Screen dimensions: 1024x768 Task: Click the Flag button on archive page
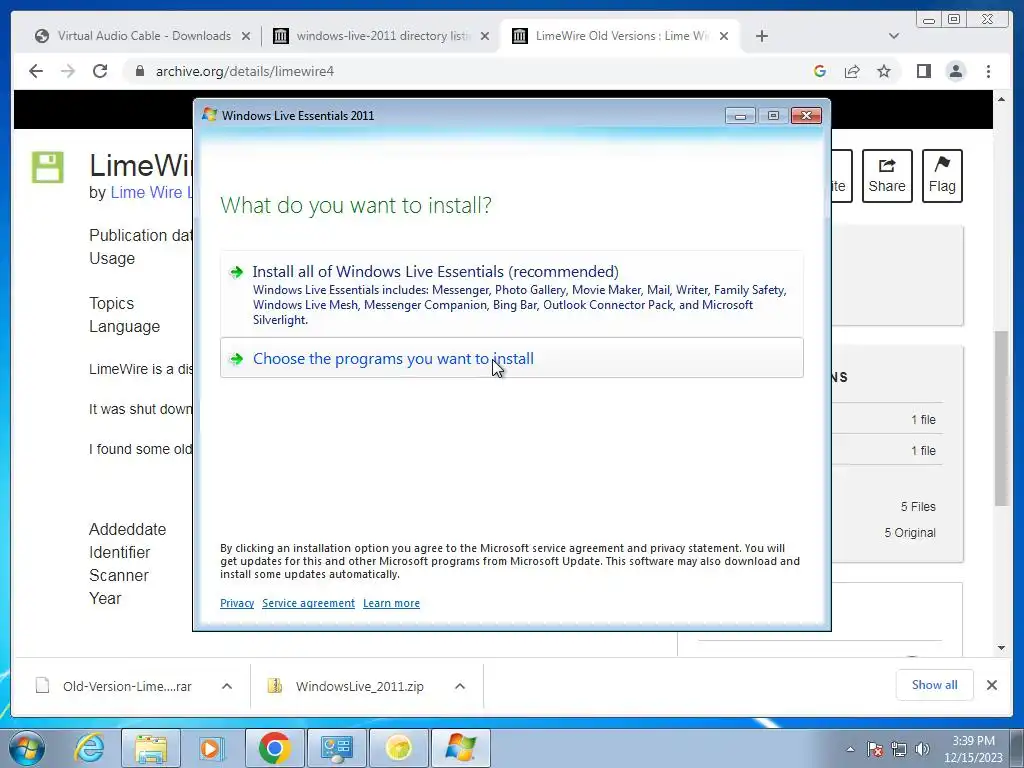pyautogui.click(x=942, y=176)
